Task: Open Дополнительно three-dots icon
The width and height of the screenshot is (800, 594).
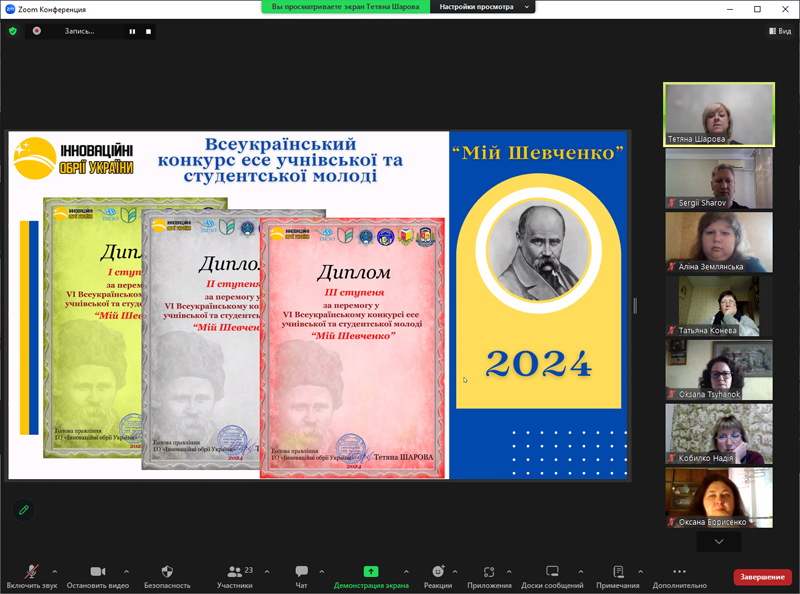Action: (x=679, y=572)
